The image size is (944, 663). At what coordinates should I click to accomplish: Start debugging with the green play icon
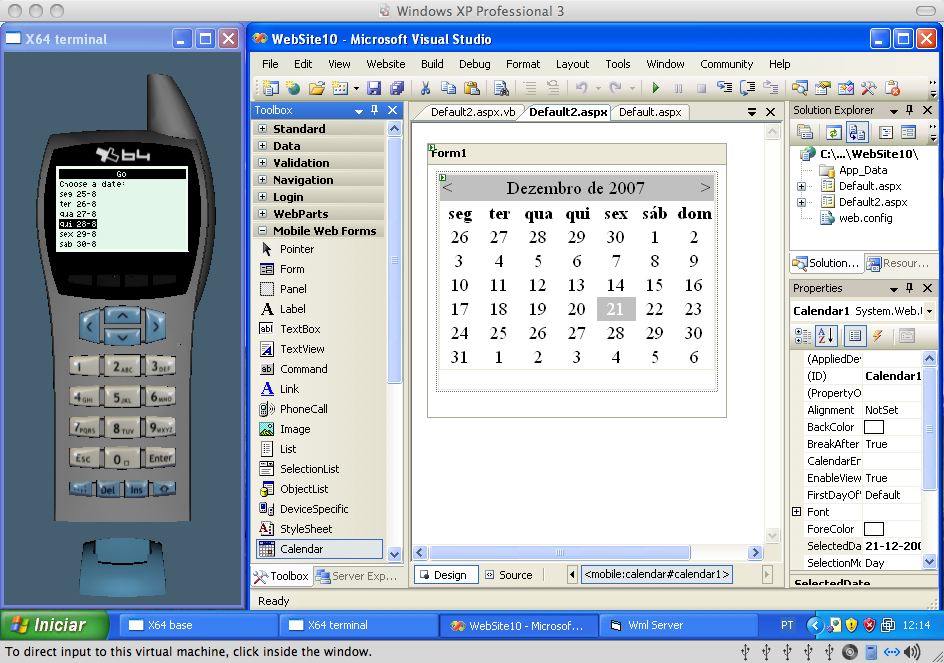(x=656, y=89)
